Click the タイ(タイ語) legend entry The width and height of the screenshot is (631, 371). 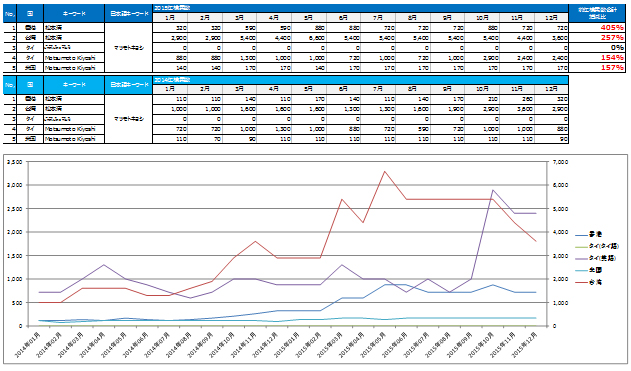[597, 246]
